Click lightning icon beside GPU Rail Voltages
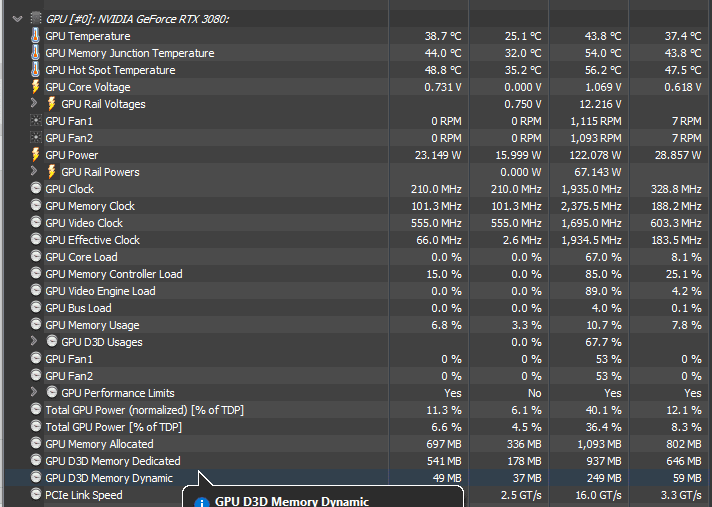Viewport: 712px width, 507px height. (x=52, y=103)
